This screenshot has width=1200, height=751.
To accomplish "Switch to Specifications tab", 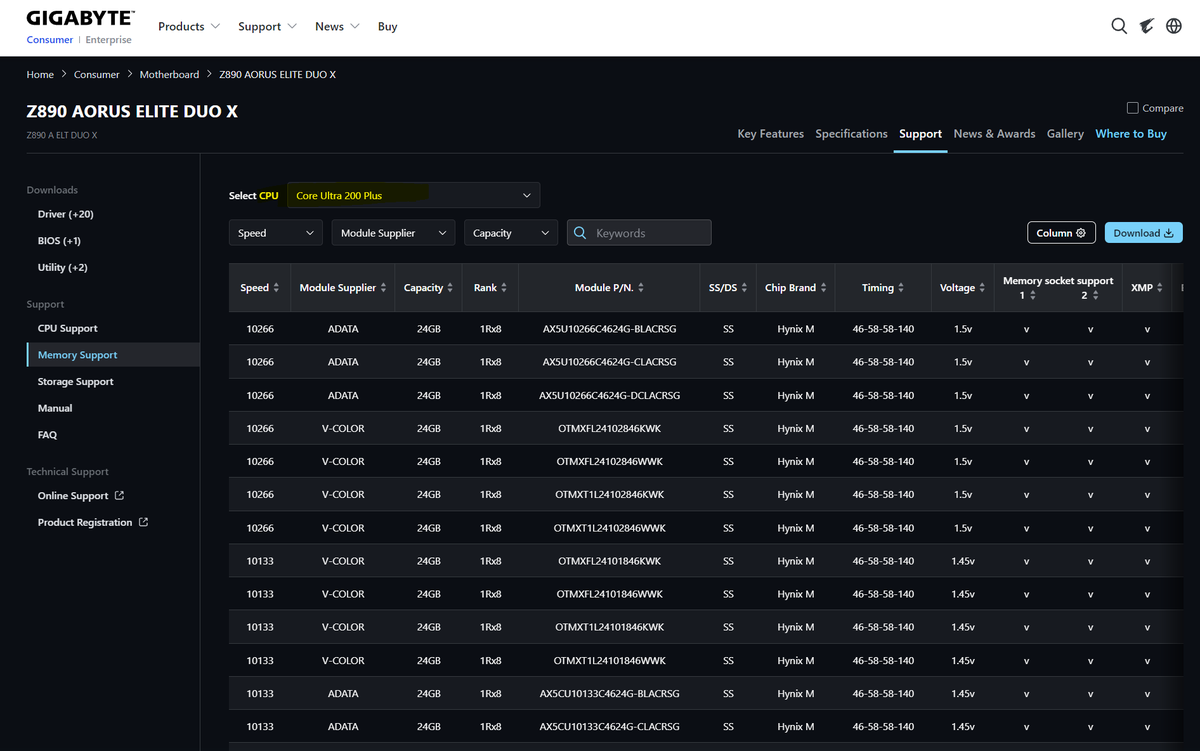I will pyautogui.click(x=851, y=134).
